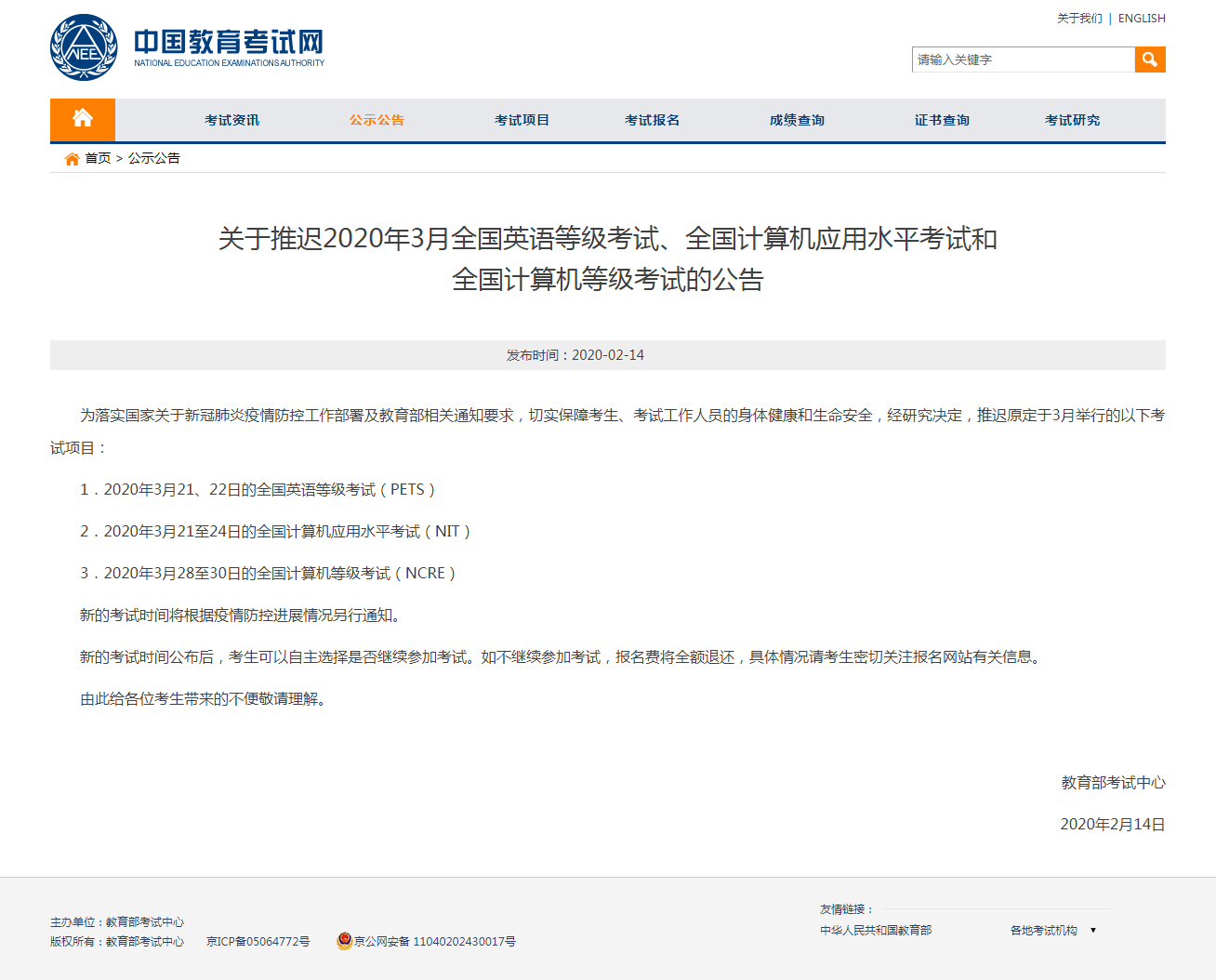Image resolution: width=1216 pixels, height=980 pixels.
Task: Select the 公示公告 navigation tab
Action: (377, 120)
